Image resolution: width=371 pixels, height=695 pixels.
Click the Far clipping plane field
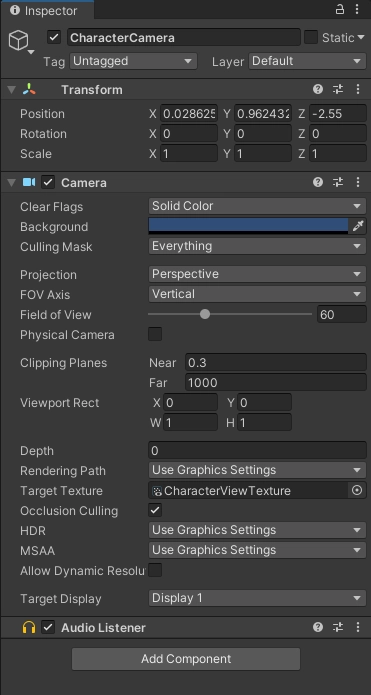pyautogui.click(x=276, y=383)
